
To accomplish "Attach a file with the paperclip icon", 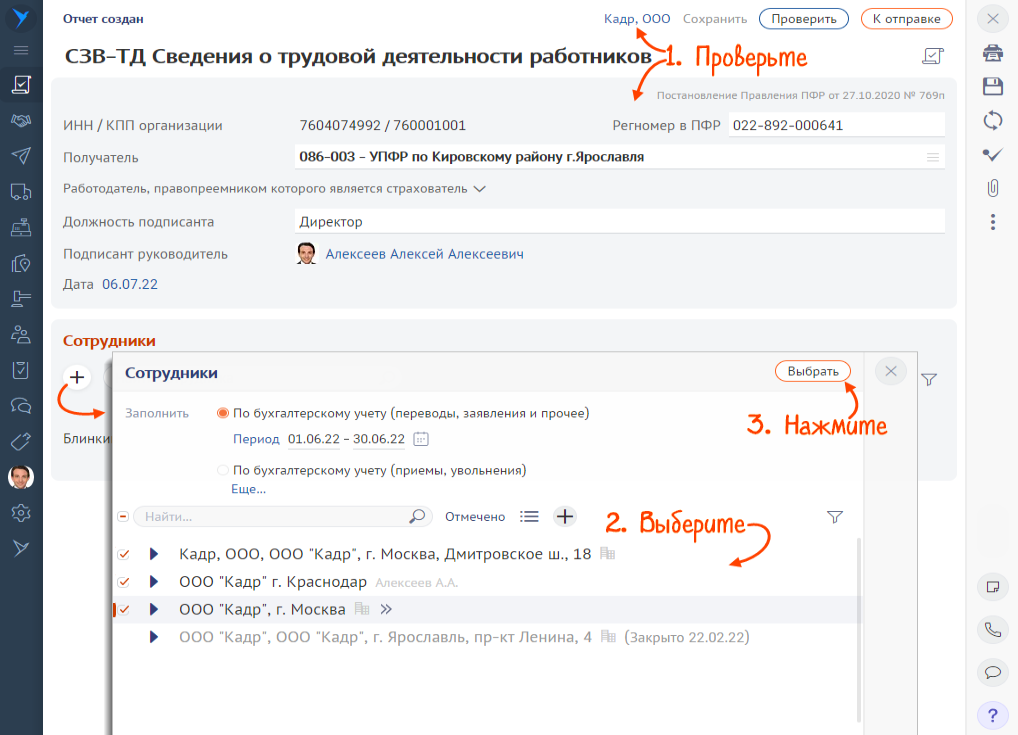I will pyautogui.click(x=992, y=188).
